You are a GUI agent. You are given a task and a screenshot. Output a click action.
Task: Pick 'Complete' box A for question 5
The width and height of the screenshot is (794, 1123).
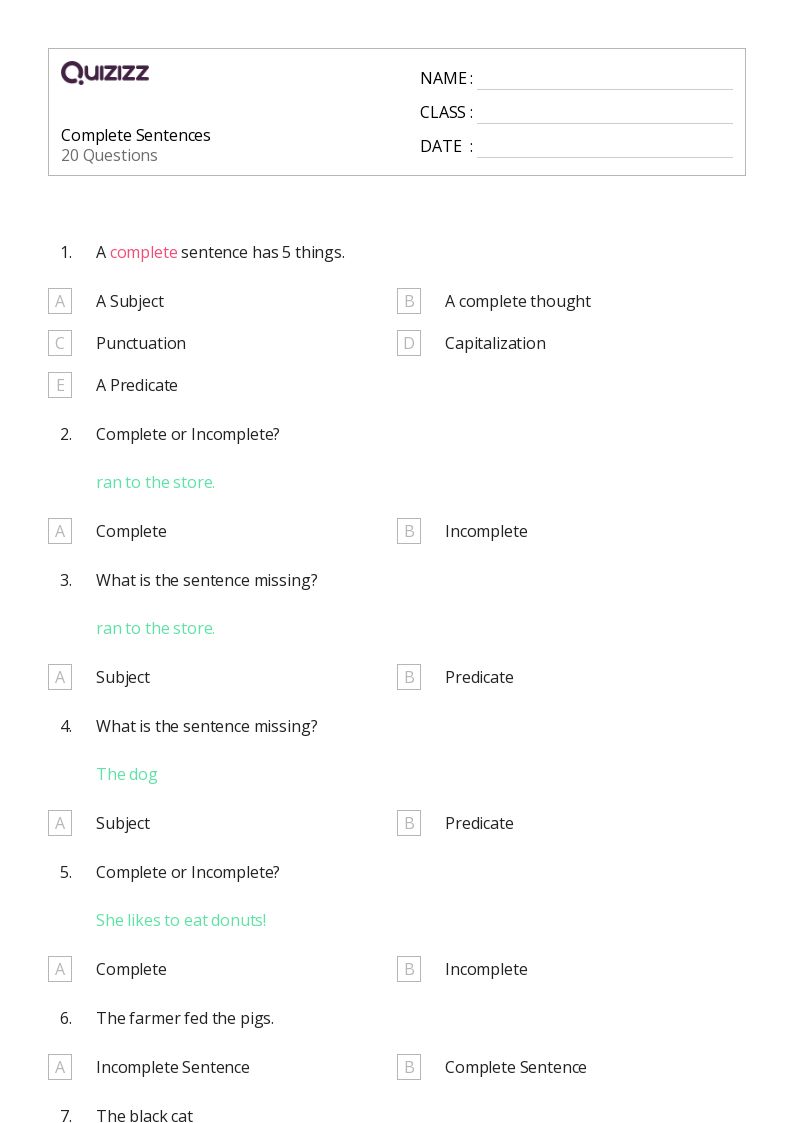pyautogui.click(x=60, y=969)
